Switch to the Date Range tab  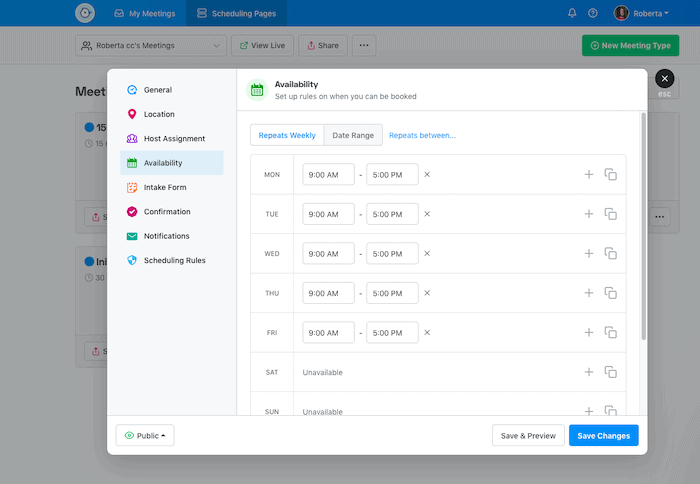[353, 135]
